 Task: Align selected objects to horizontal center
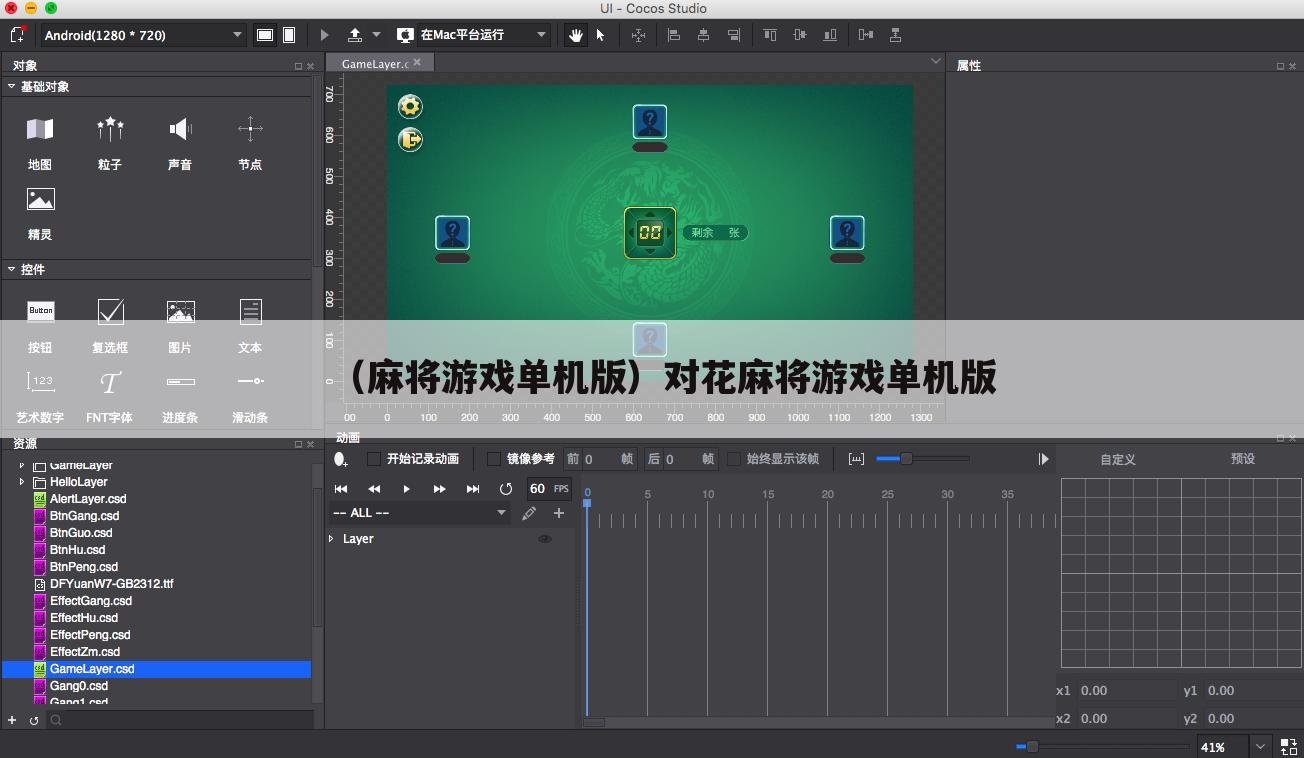click(x=704, y=35)
